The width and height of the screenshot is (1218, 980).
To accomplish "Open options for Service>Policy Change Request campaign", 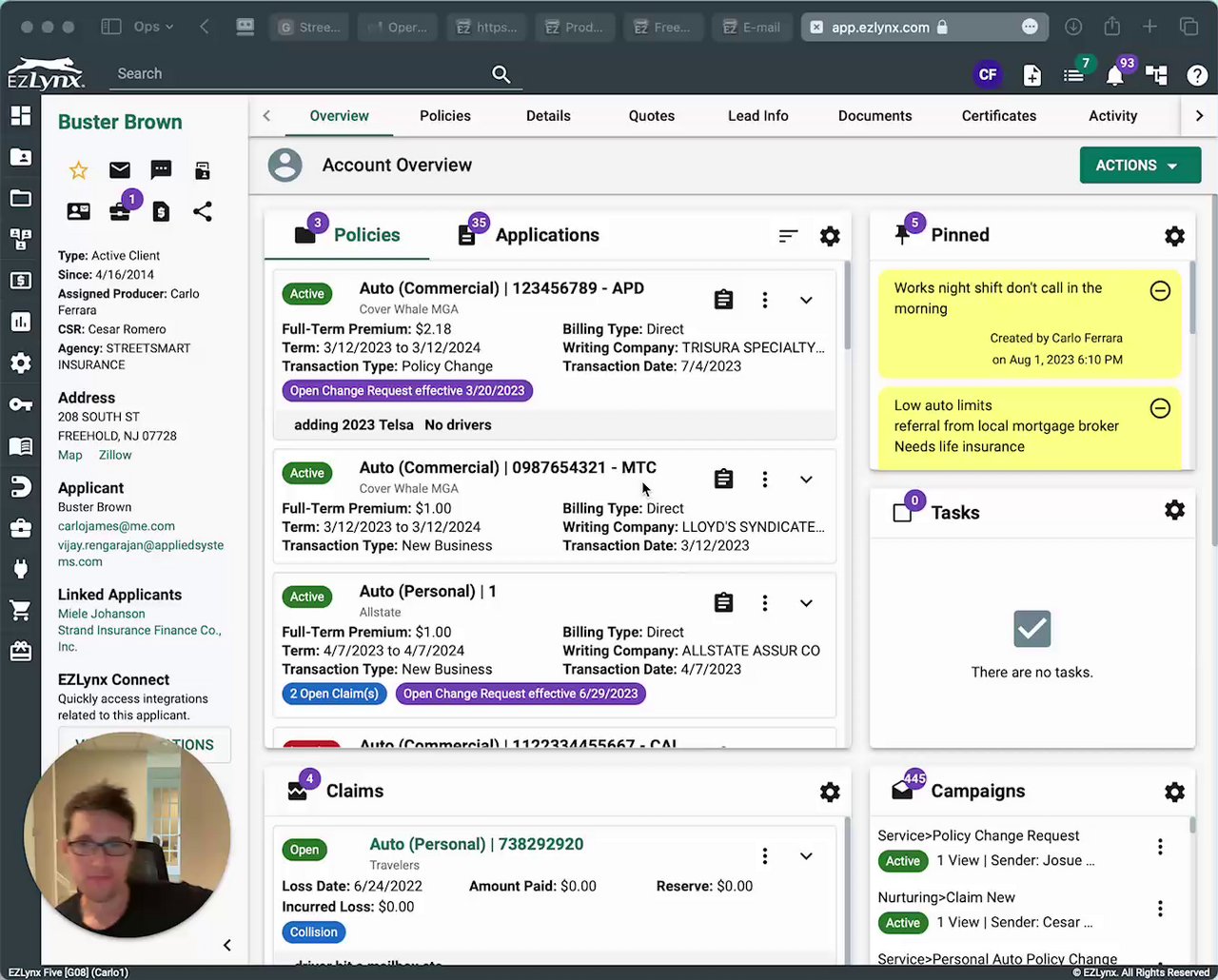I will point(1160,847).
